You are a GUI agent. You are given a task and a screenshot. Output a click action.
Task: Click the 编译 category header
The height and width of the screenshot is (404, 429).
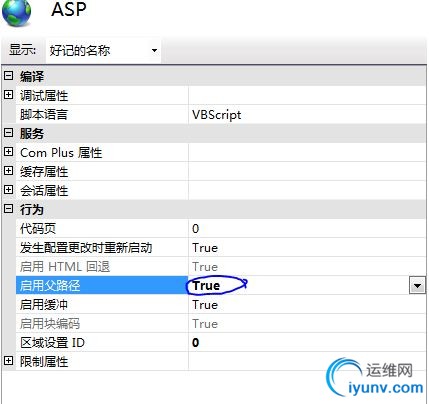click(x=32, y=76)
